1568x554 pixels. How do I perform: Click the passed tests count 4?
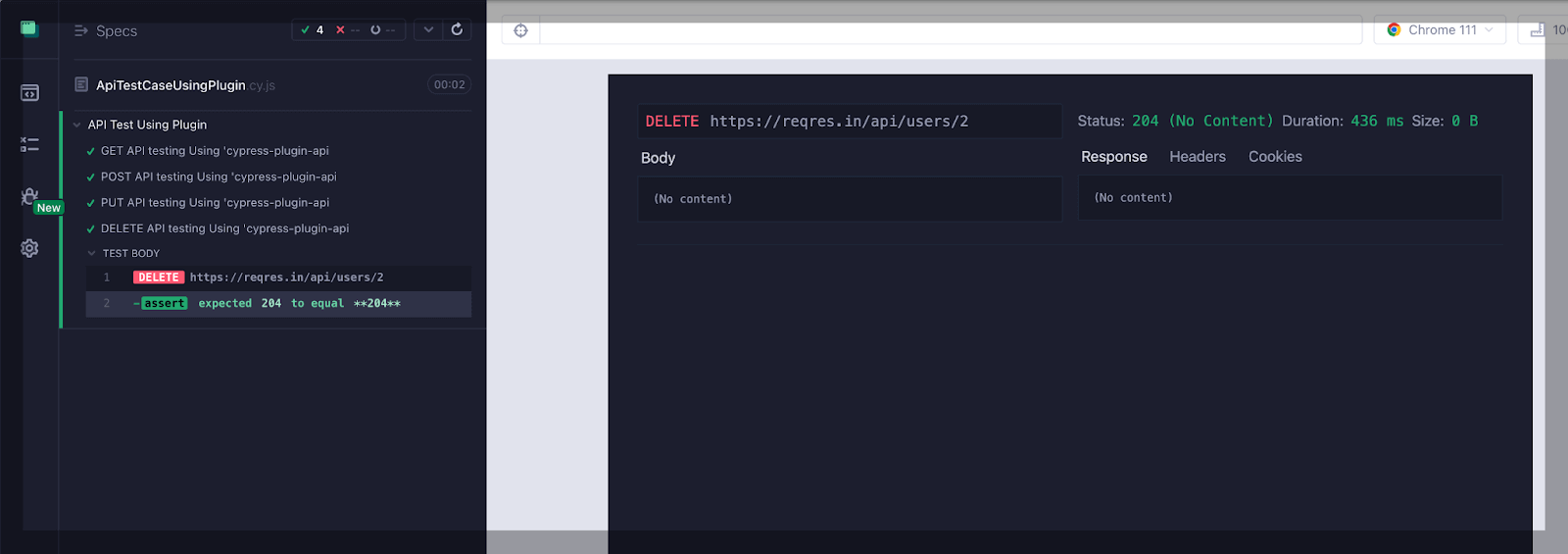(x=313, y=29)
